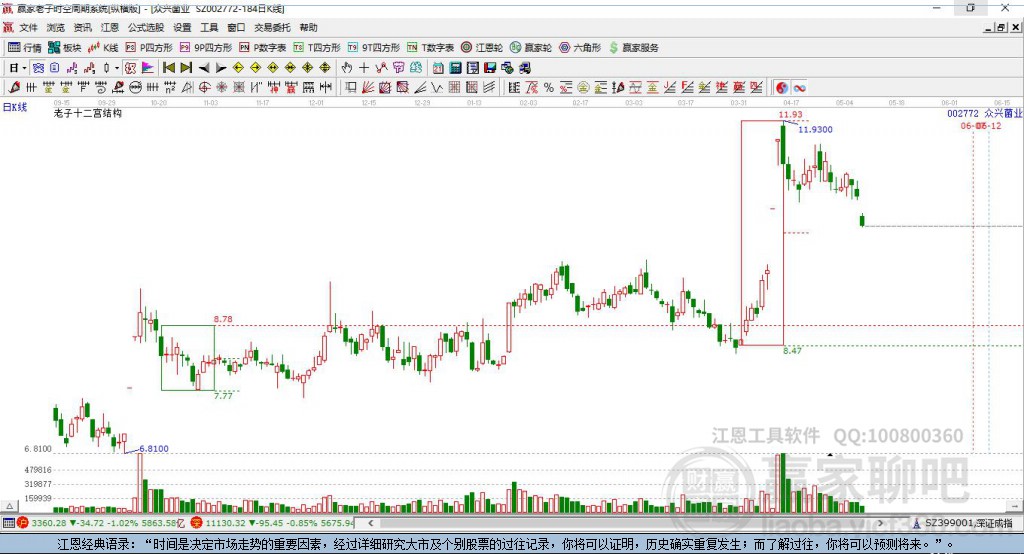Open the 交易委托 menu

tap(272, 27)
